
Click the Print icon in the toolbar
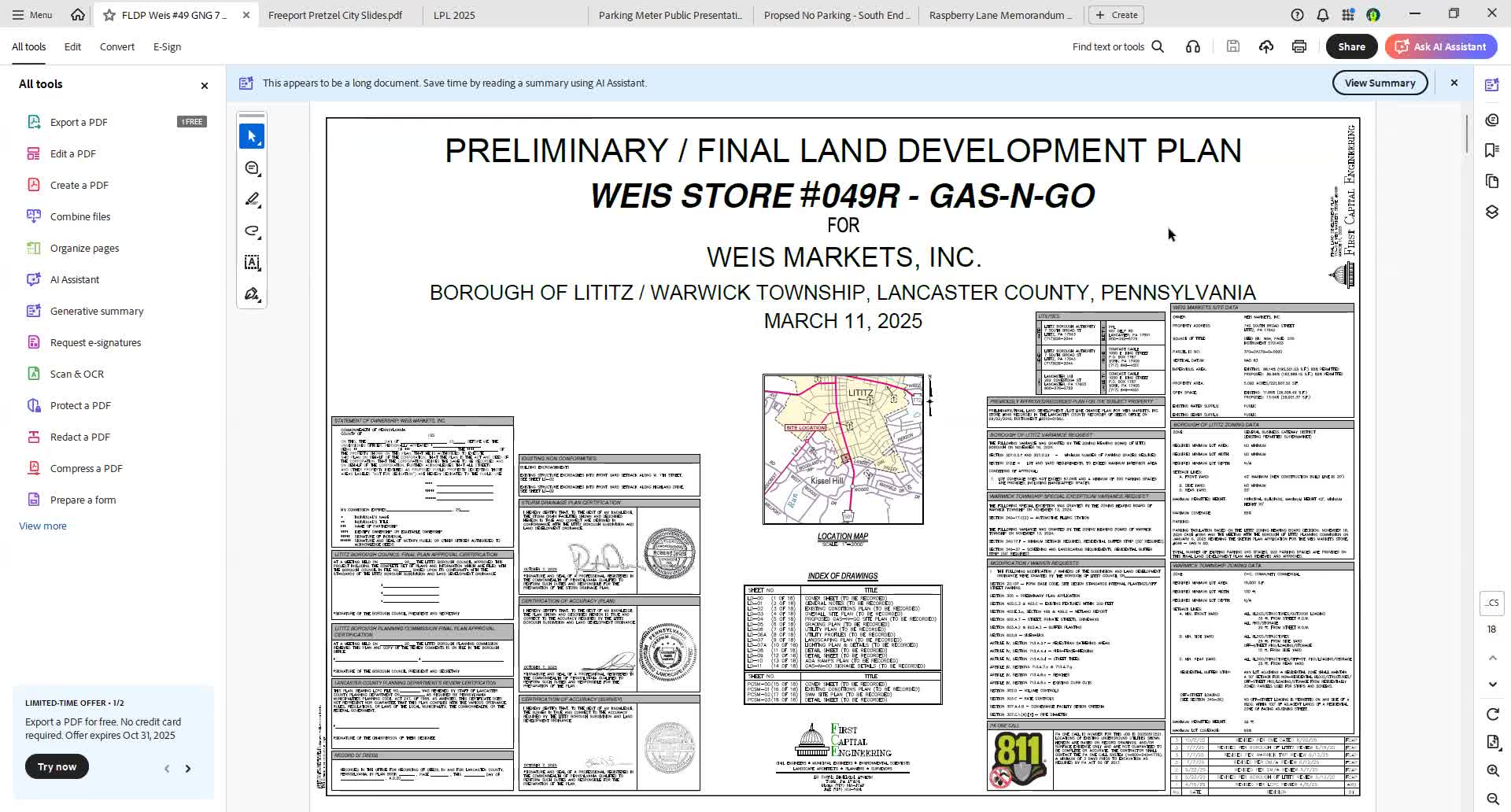click(x=1299, y=46)
